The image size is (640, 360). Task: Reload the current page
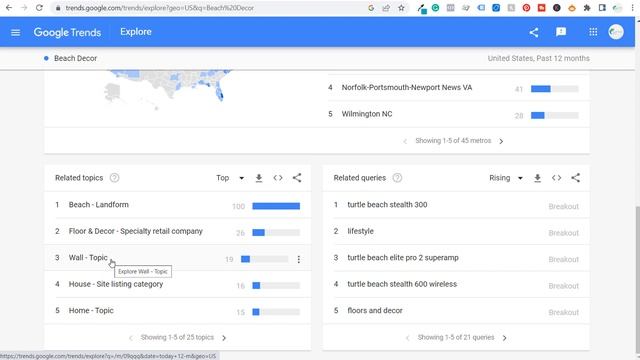coord(39,8)
